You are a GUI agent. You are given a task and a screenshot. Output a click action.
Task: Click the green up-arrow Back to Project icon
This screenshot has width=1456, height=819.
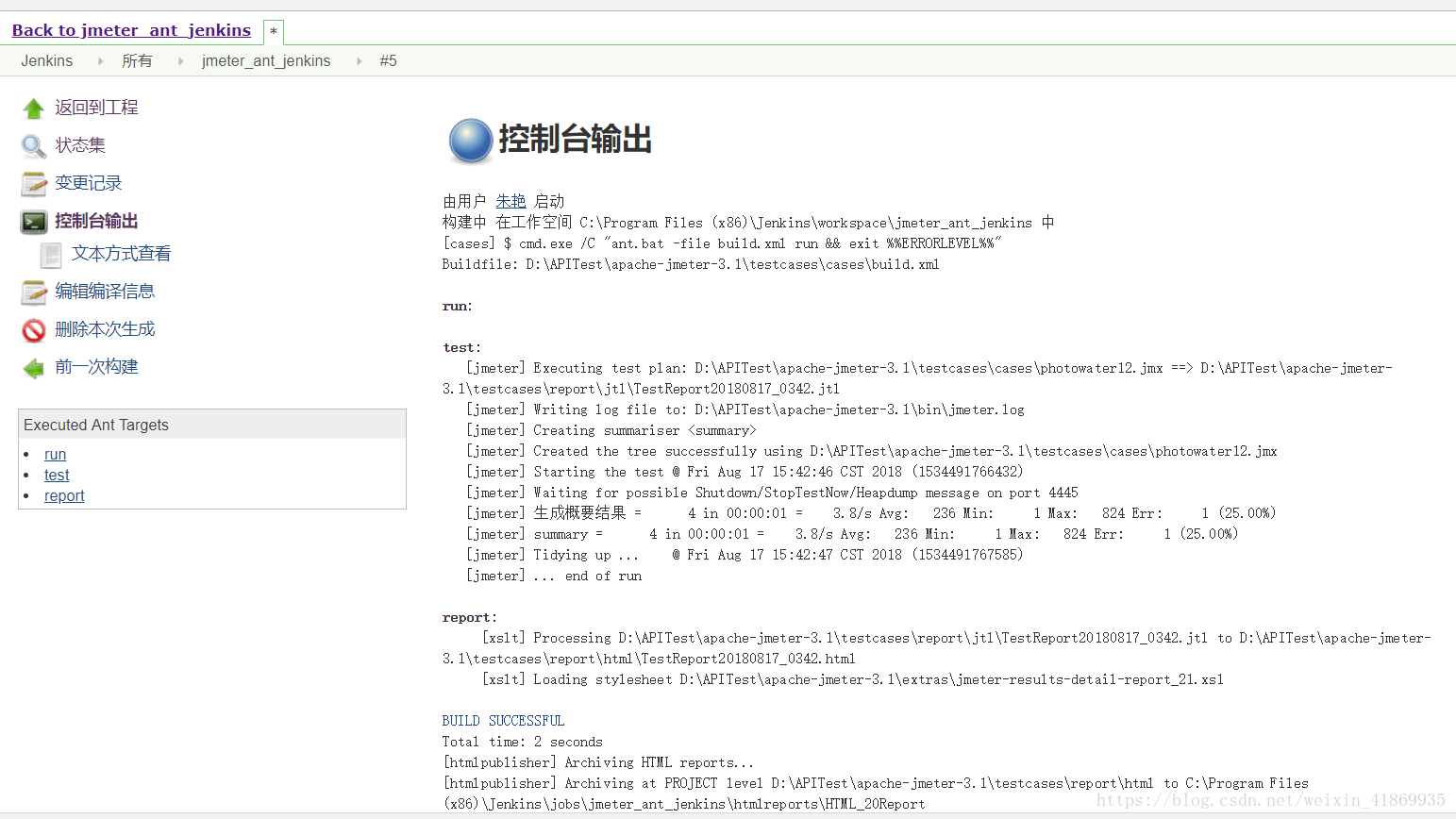(34, 109)
